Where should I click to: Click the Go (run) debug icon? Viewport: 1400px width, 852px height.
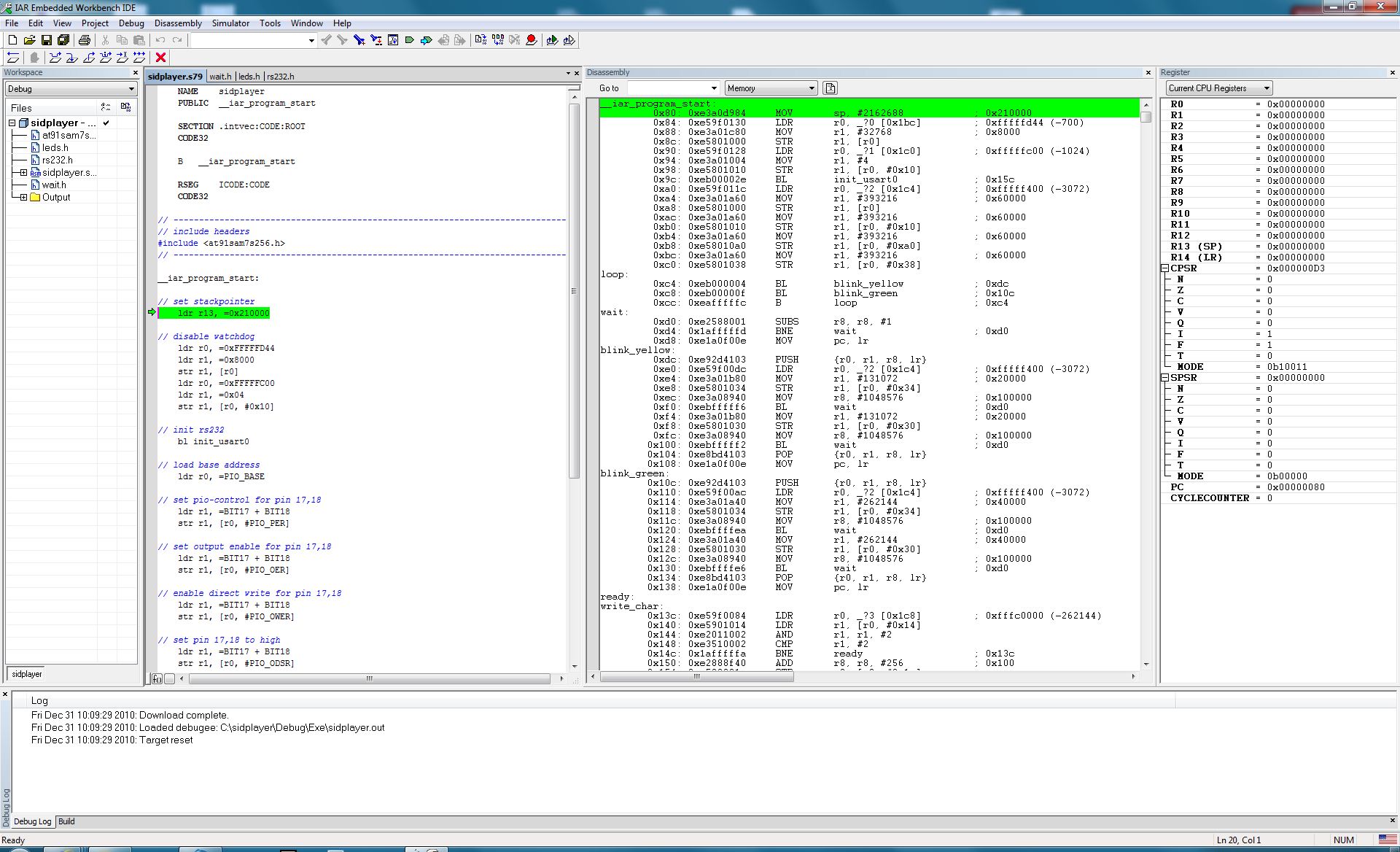139,57
